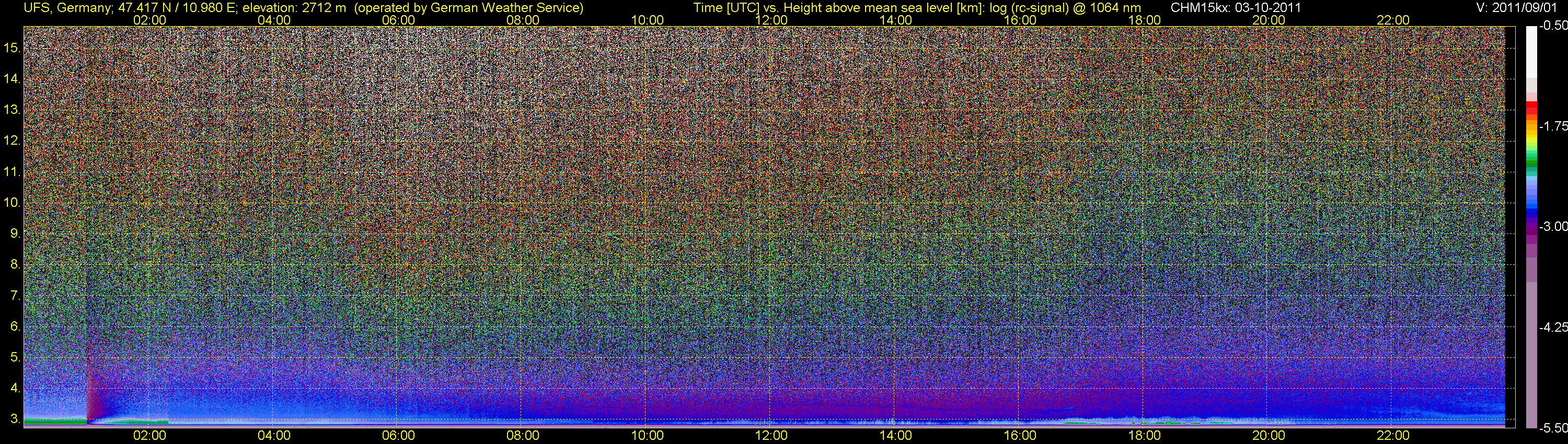The height and width of the screenshot is (444, 1568).
Task: Click the -3.00 value on the color scale
Action: [x=1553, y=227]
